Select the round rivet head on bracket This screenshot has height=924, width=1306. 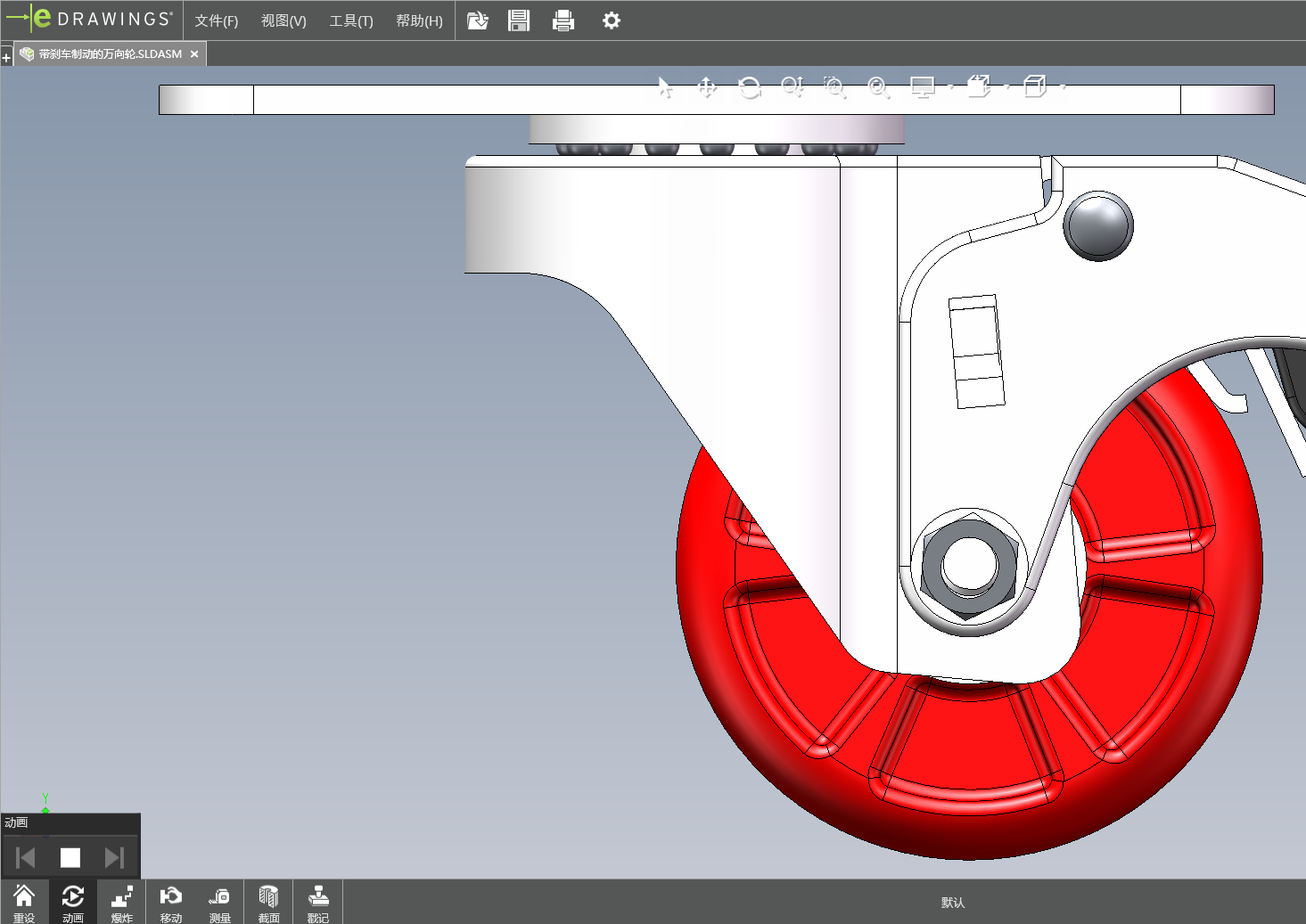(x=1098, y=225)
